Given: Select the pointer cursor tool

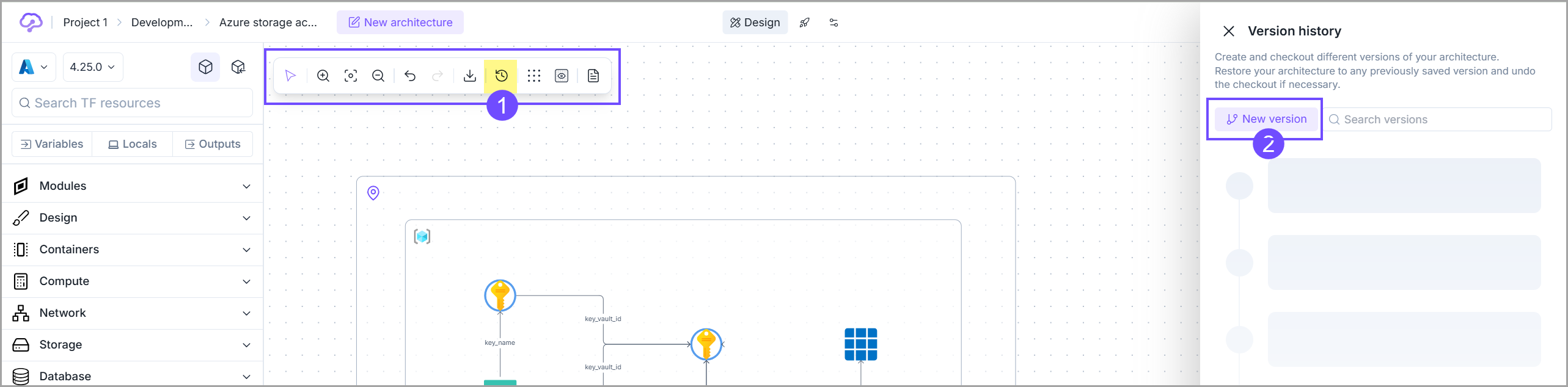Looking at the screenshot, I should pos(291,76).
